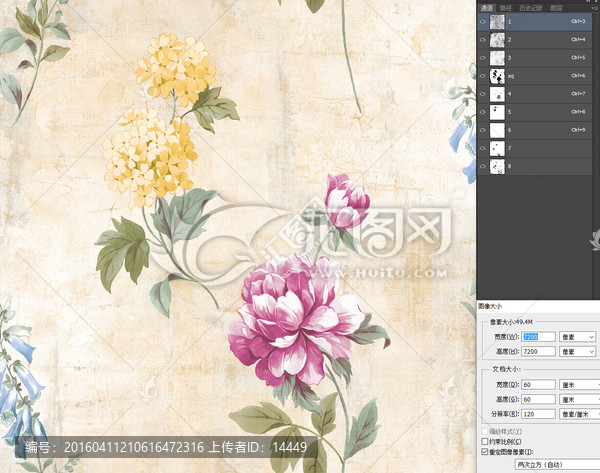Open the 像素/厘米 resolution unit dropdown
This screenshot has height=473, width=600.
point(579,414)
